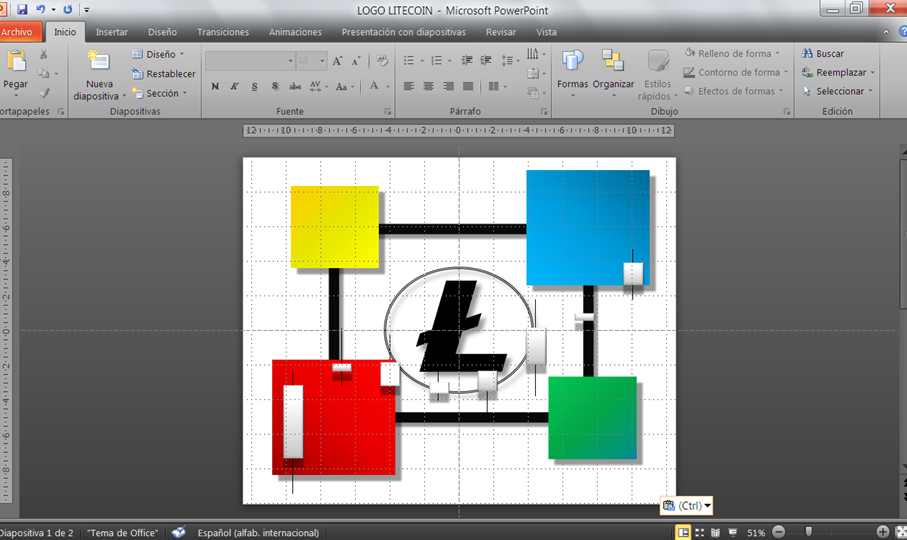The width and height of the screenshot is (907, 540).
Task: Click the zoom slider handle
Action: click(809, 532)
